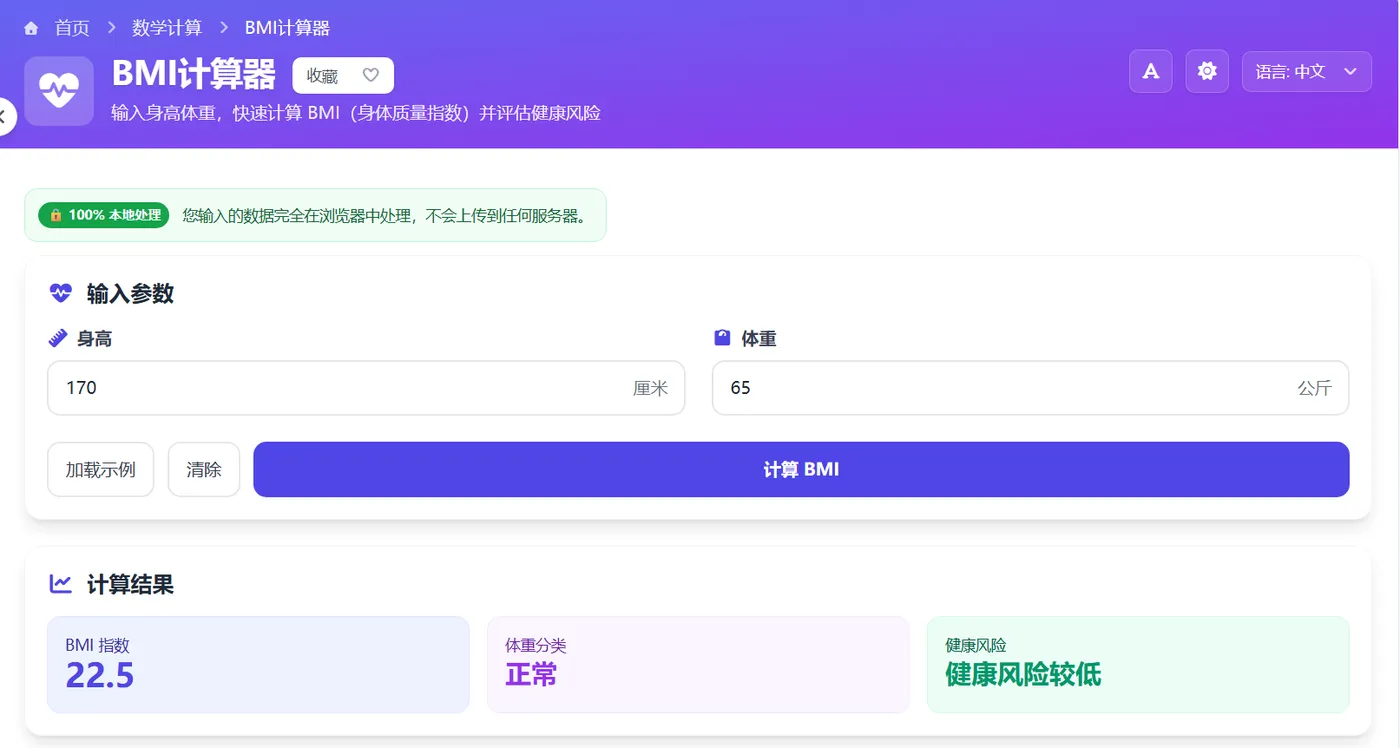Click the ruler icon beside 身高
The width and height of the screenshot is (1400, 748).
59,337
